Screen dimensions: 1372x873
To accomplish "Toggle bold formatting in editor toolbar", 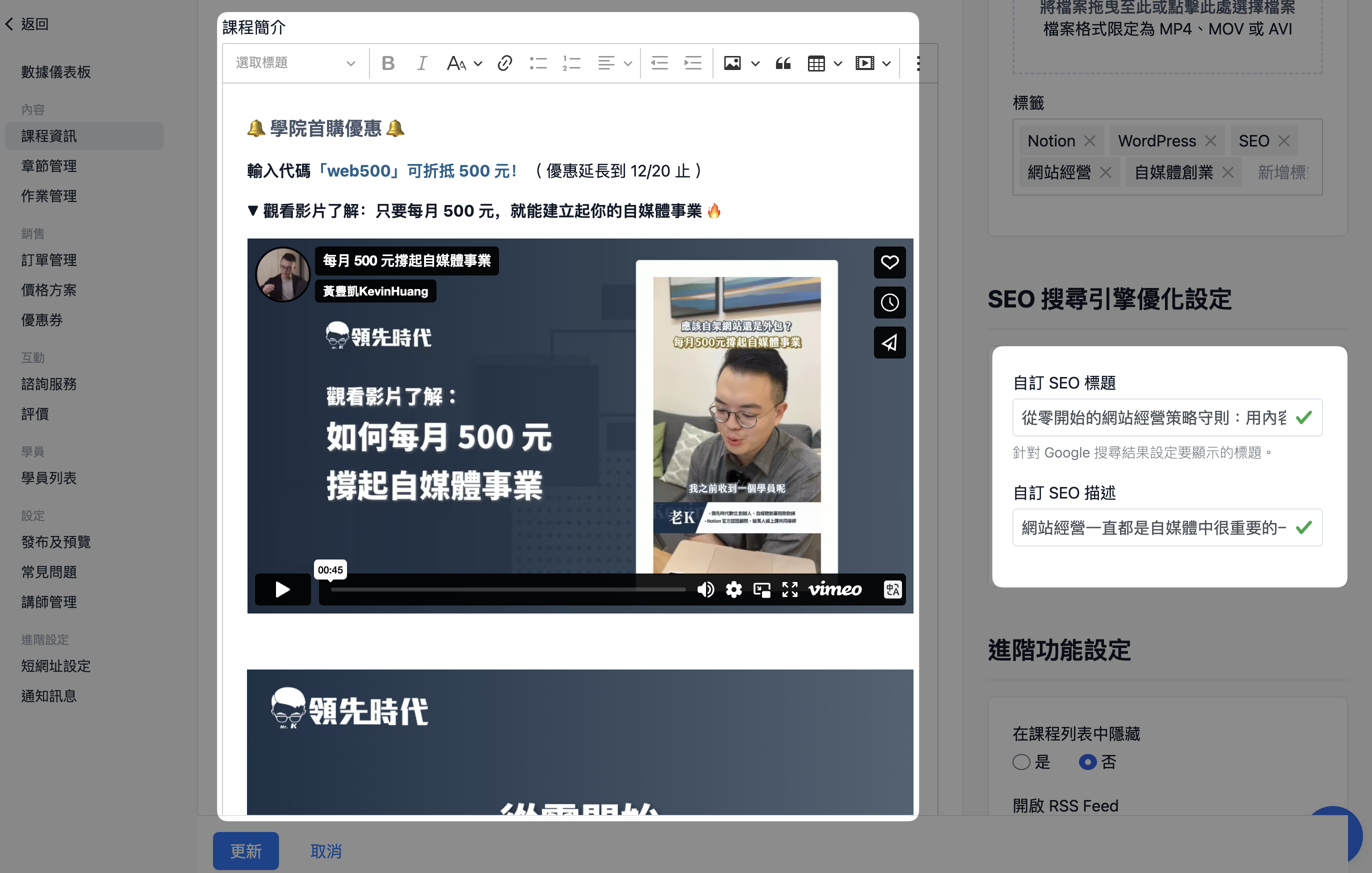I will pos(388,63).
